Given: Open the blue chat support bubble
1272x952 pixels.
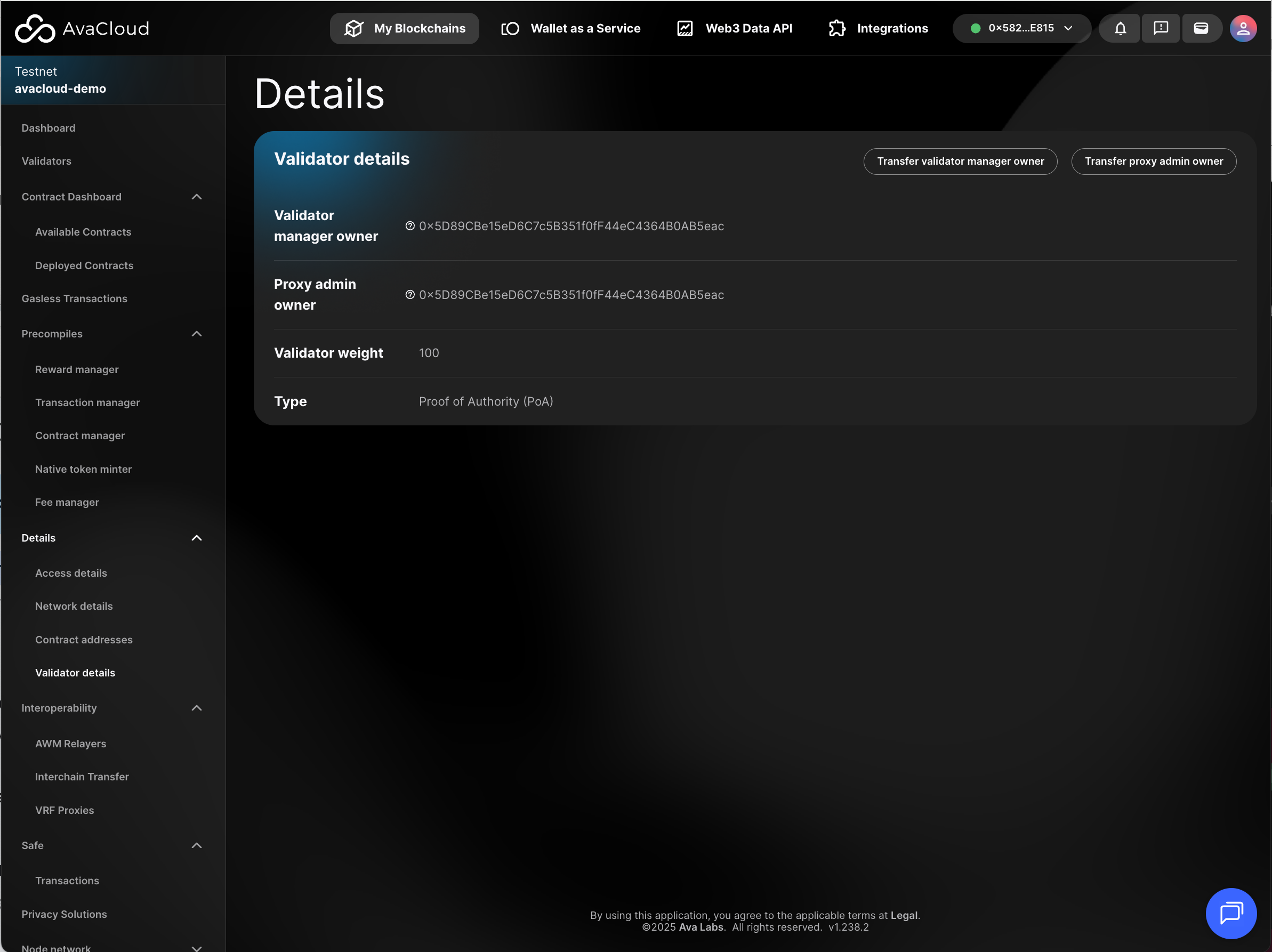Looking at the screenshot, I should 1230,913.
